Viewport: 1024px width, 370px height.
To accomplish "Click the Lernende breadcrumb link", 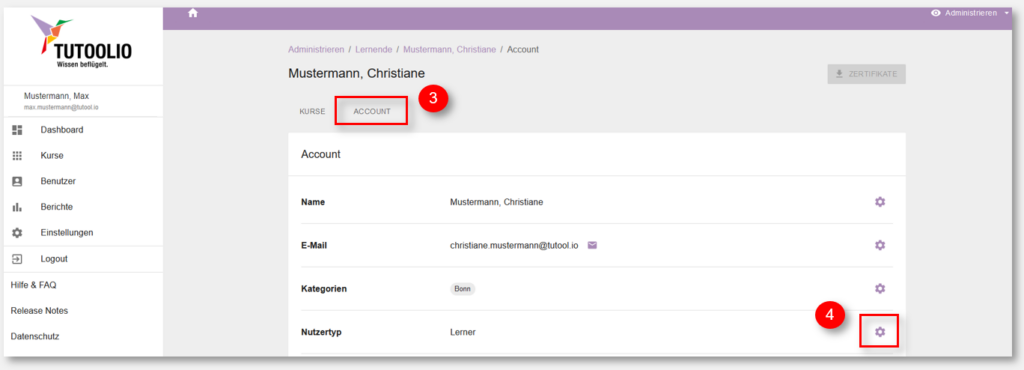I will [374, 50].
